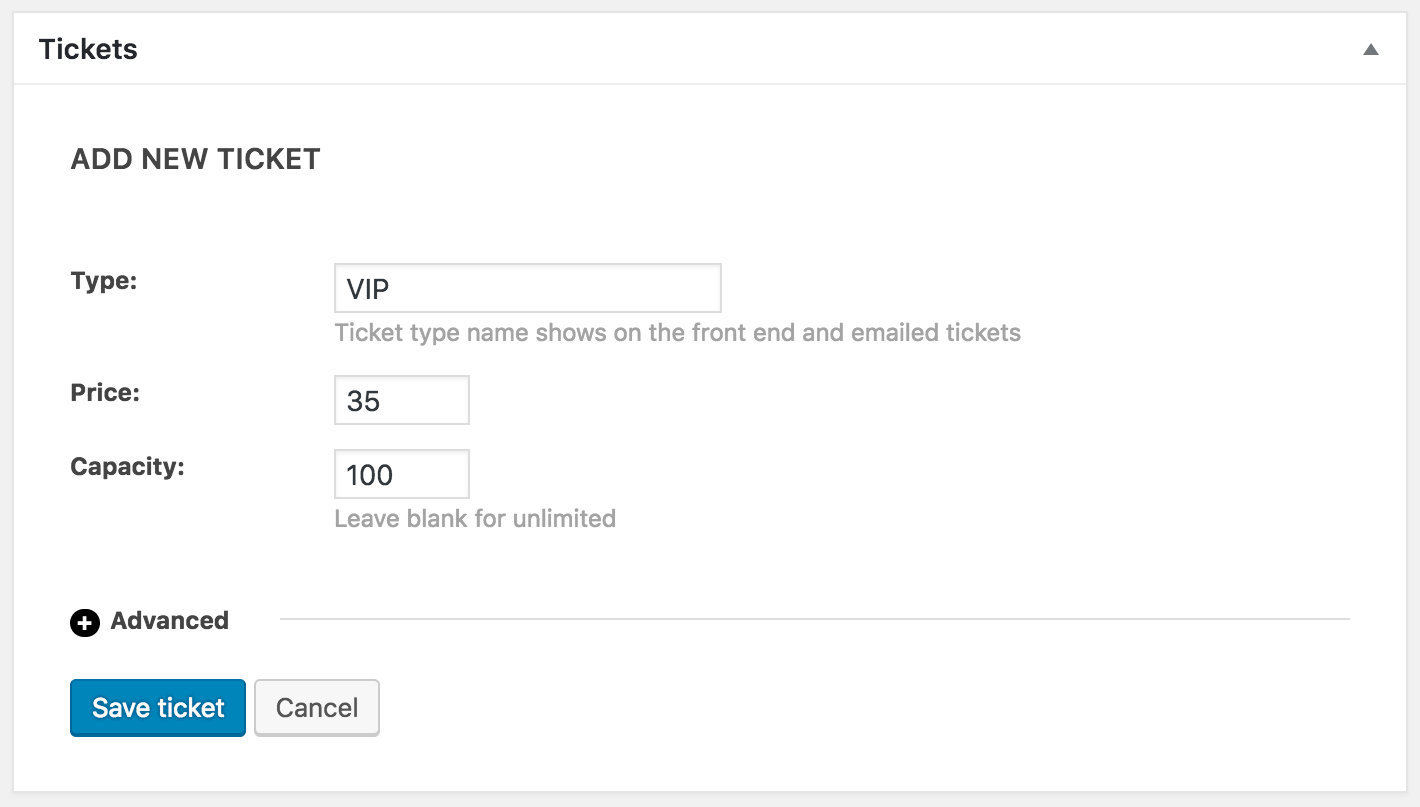Image resolution: width=1420 pixels, height=807 pixels.
Task: Select the Price field containing 35
Action: pyautogui.click(x=401, y=399)
